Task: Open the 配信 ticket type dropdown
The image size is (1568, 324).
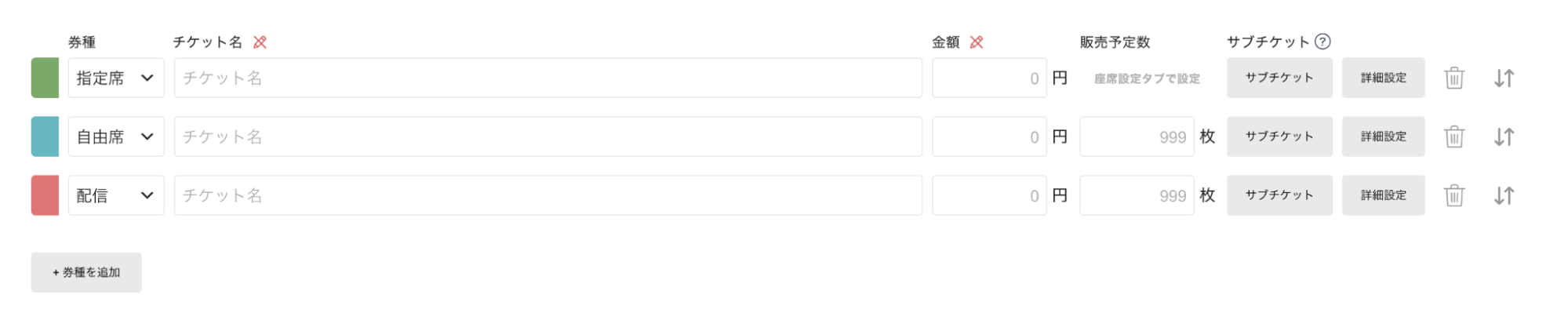Action: click(x=116, y=195)
